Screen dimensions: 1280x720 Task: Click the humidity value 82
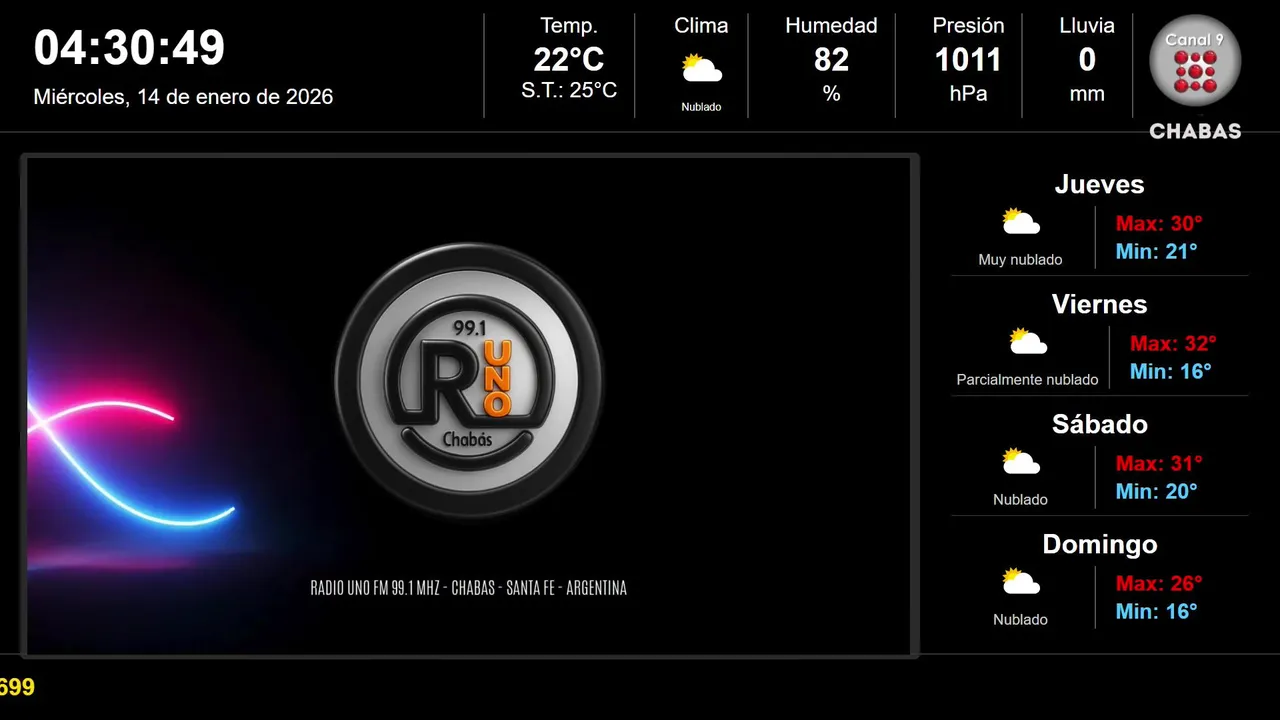pos(831,60)
